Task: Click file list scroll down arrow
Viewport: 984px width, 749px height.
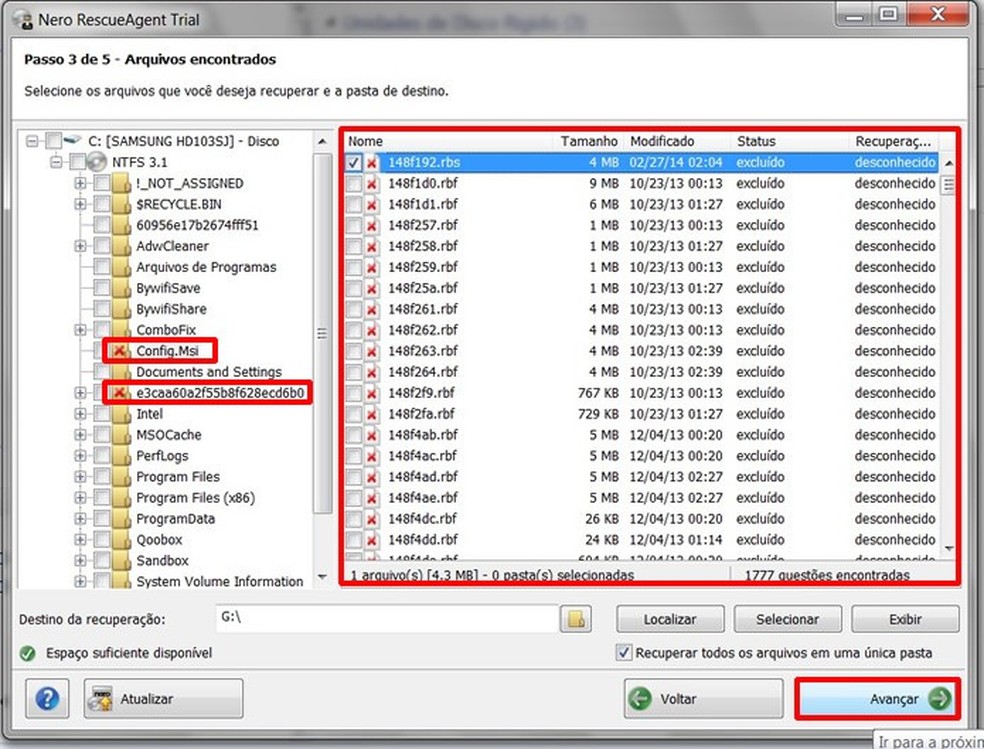Action: pos(948,549)
